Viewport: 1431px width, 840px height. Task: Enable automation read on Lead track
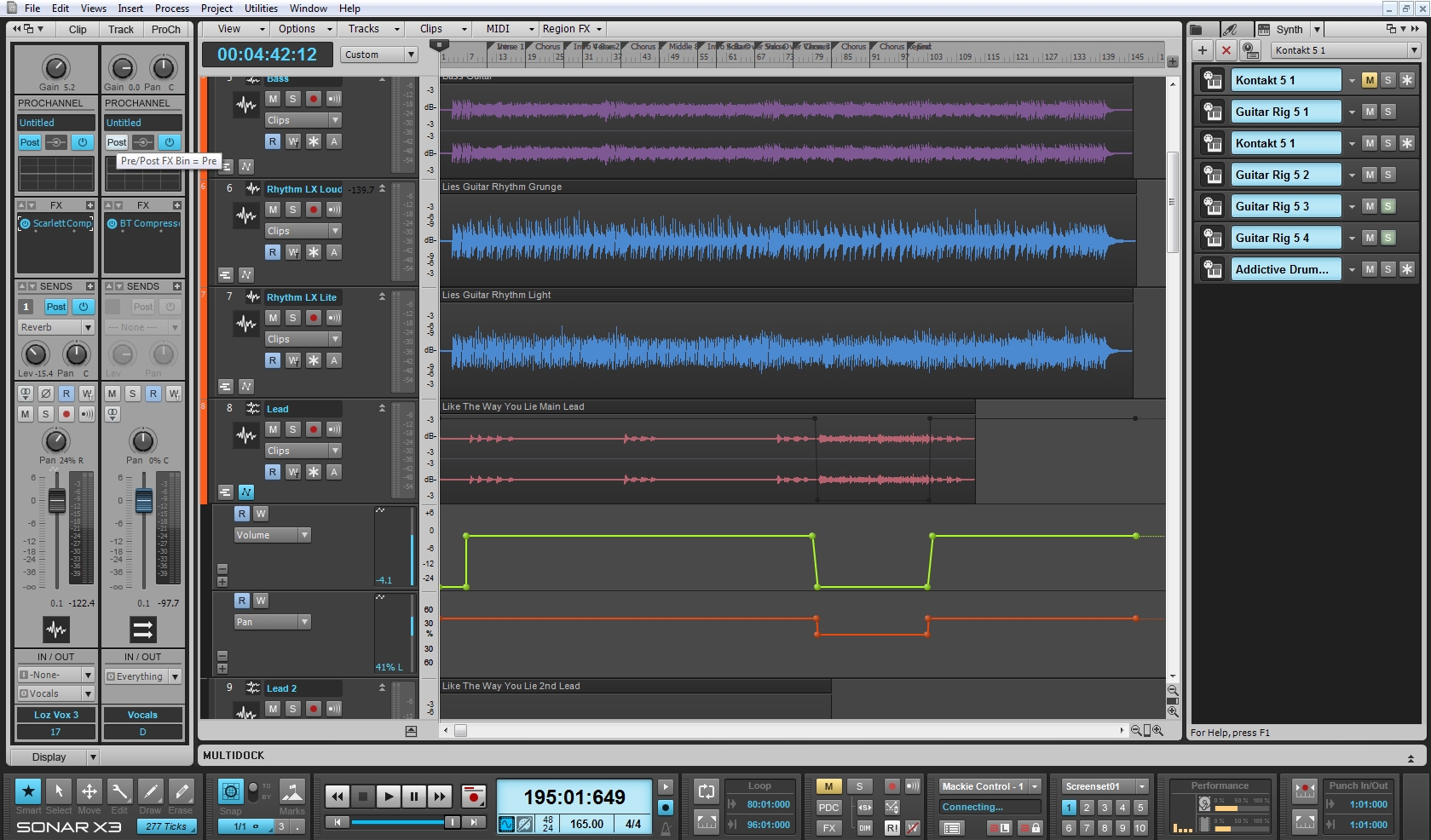[x=273, y=472]
